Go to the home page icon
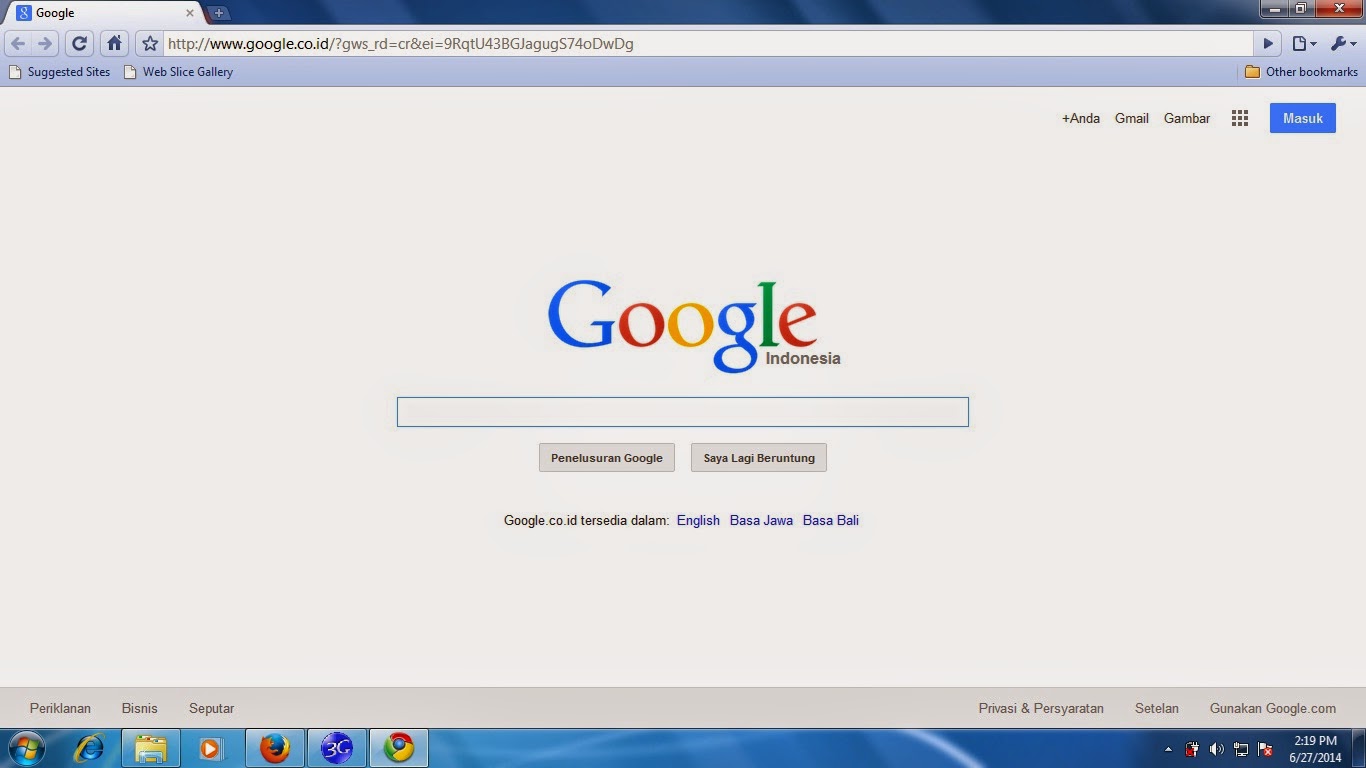This screenshot has height=768, width=1366. coord(114,44)
